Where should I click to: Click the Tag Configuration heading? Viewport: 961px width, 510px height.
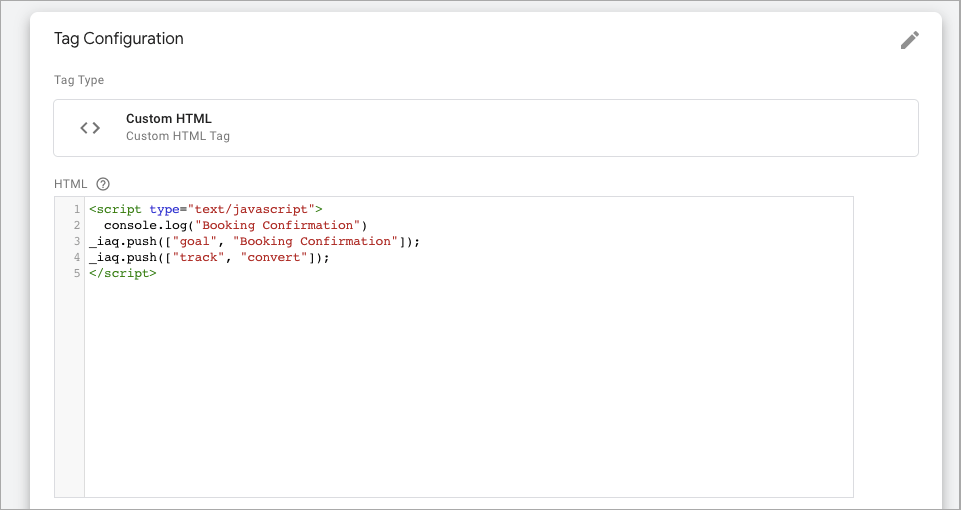click(x=119, y=39)
